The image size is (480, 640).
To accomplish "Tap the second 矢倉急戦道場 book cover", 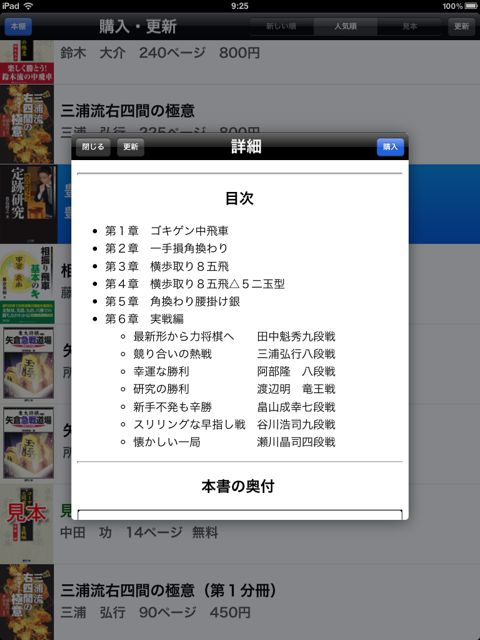I will tap(28, 442).
